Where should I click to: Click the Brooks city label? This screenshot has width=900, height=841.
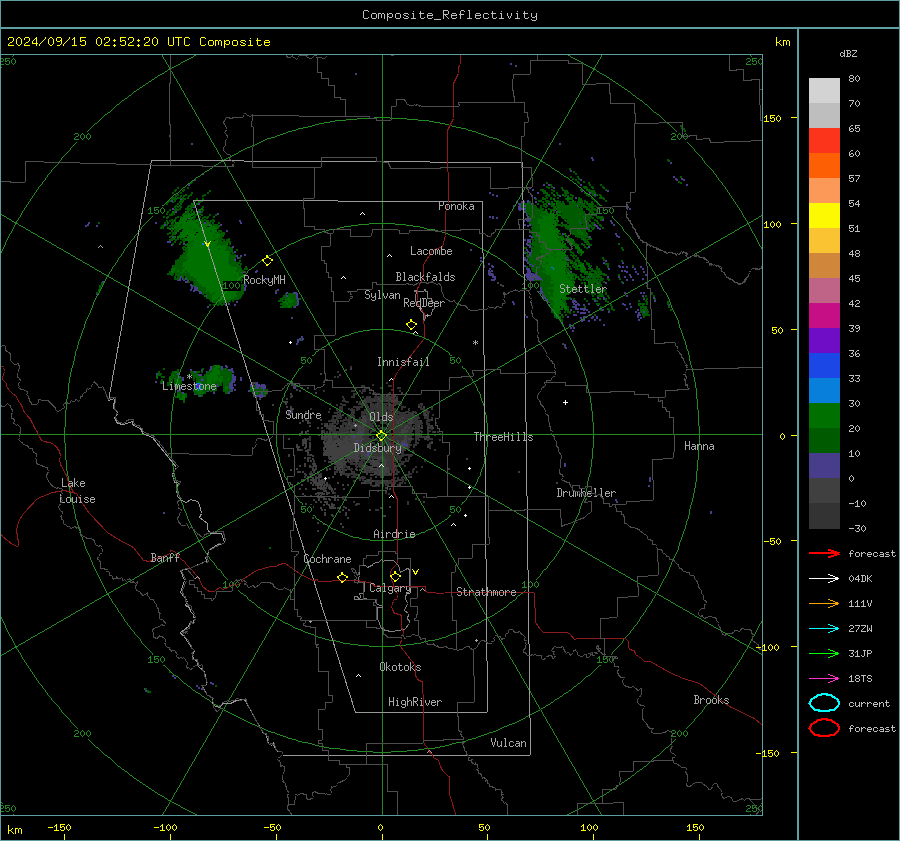(711, 700)
